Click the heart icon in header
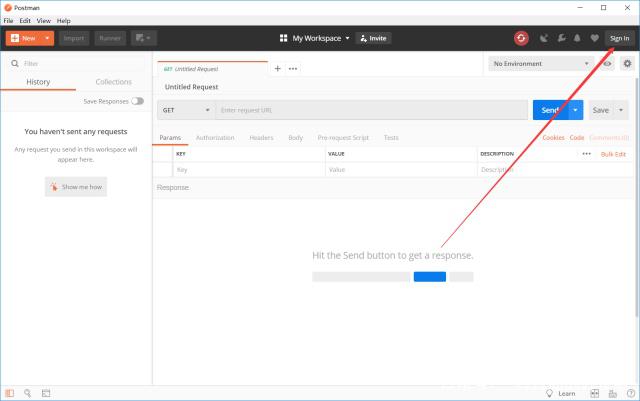 tap(594, 38)
